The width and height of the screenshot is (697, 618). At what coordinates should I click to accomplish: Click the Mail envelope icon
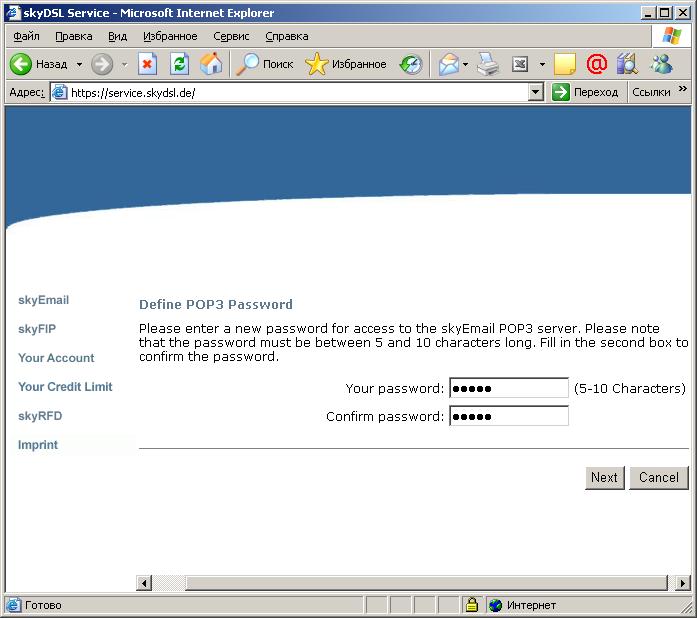tap(449, 65)
